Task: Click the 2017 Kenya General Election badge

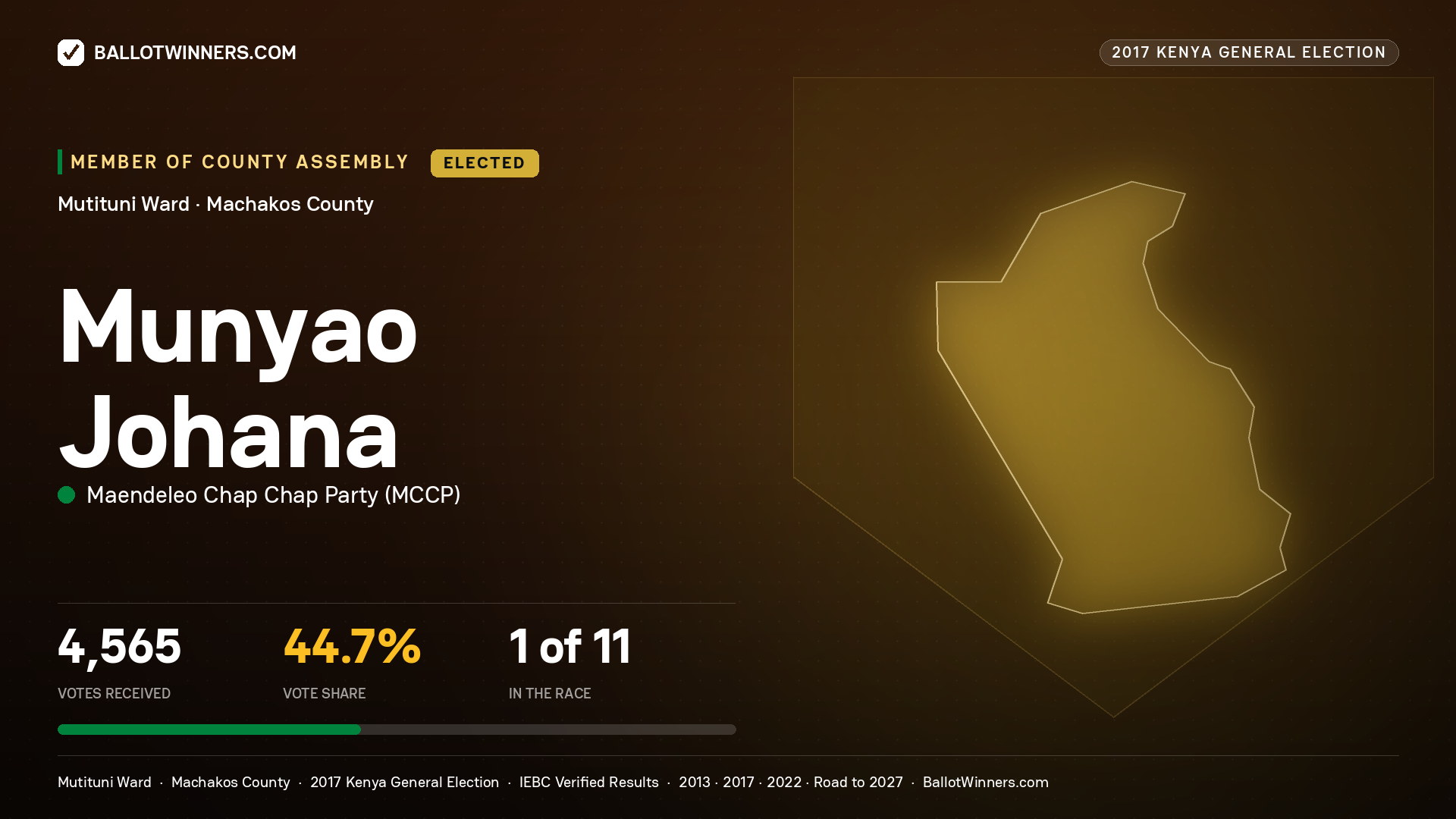Action: tap(1249, 52)
